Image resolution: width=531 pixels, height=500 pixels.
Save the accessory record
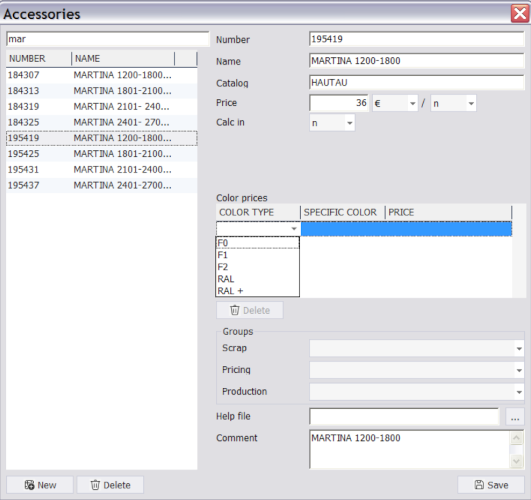click(x=491, y=485)
